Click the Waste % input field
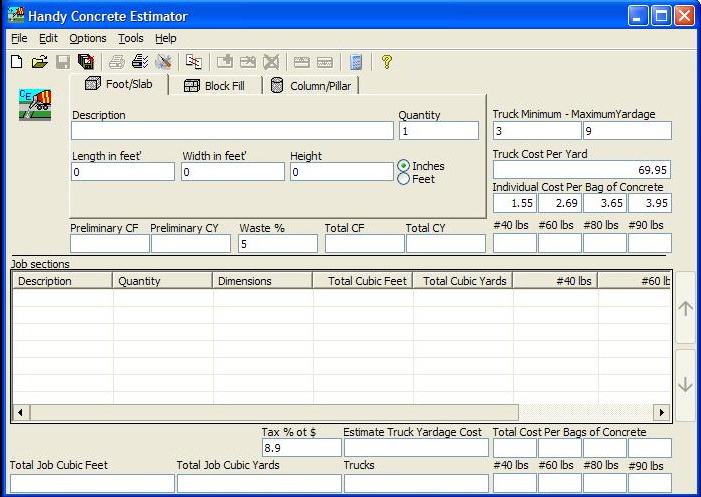The width and height of the screenshot is (701, 497). click(x=277, y=243)
